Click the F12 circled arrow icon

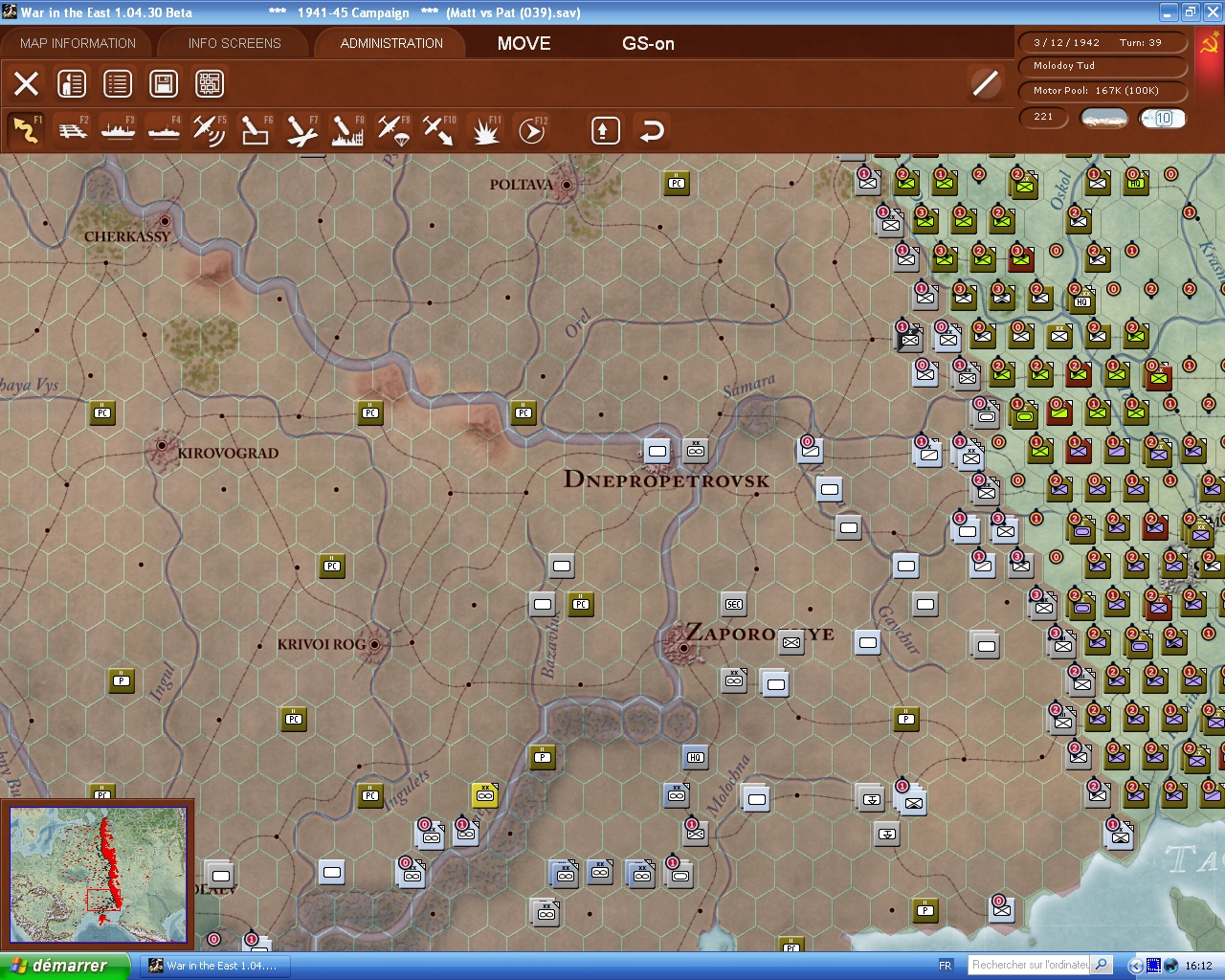(531, 130)
